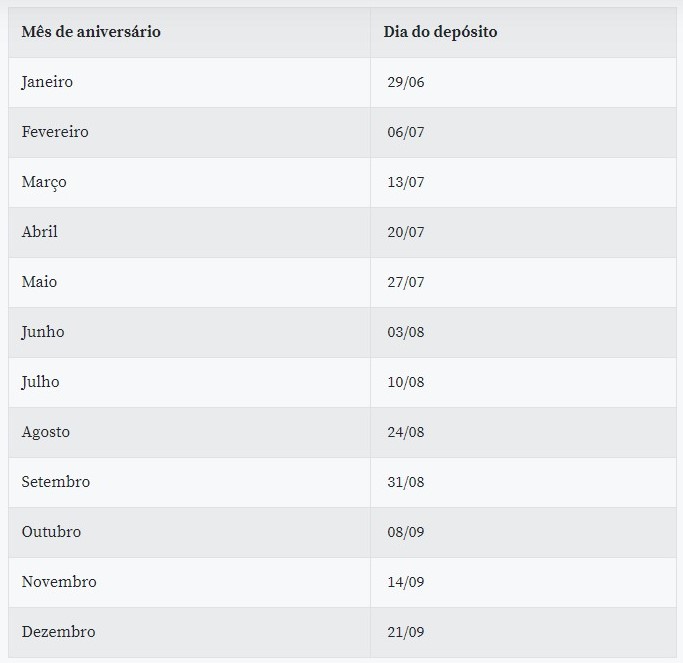Click on the Abril cell

[40, 232]
